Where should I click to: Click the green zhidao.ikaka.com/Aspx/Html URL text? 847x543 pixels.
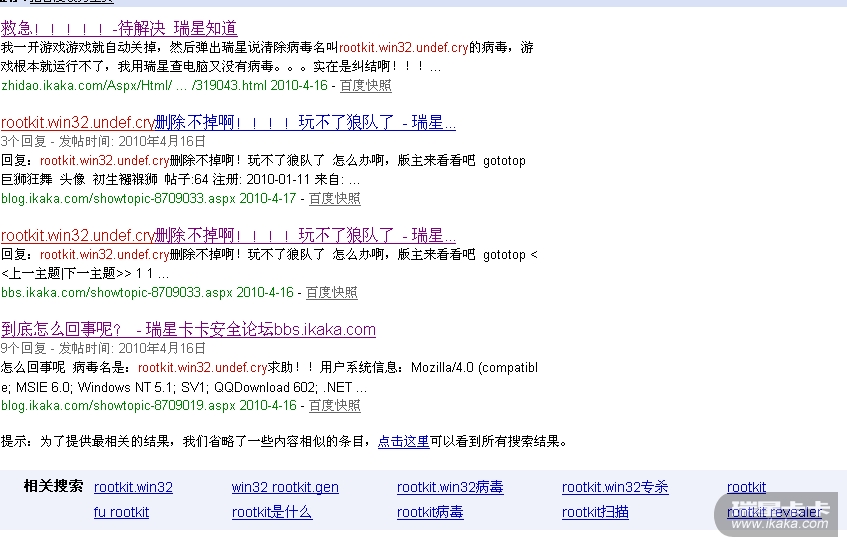(x=164, y=86)
